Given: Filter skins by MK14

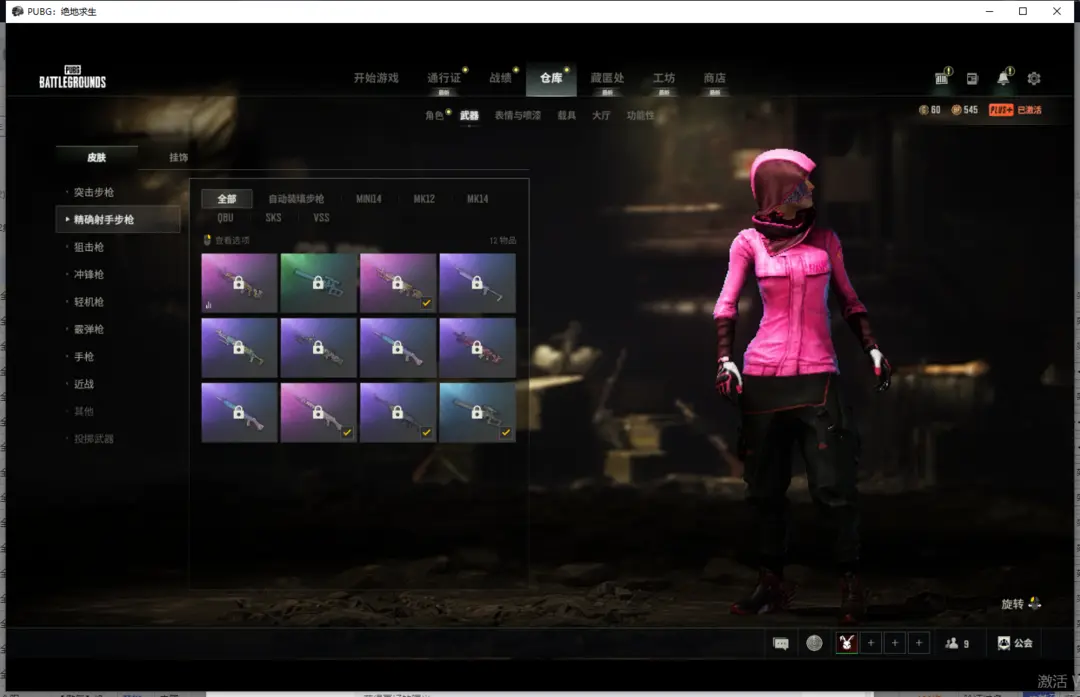Looking at the screenshot, I should click(x=477, y=198).
